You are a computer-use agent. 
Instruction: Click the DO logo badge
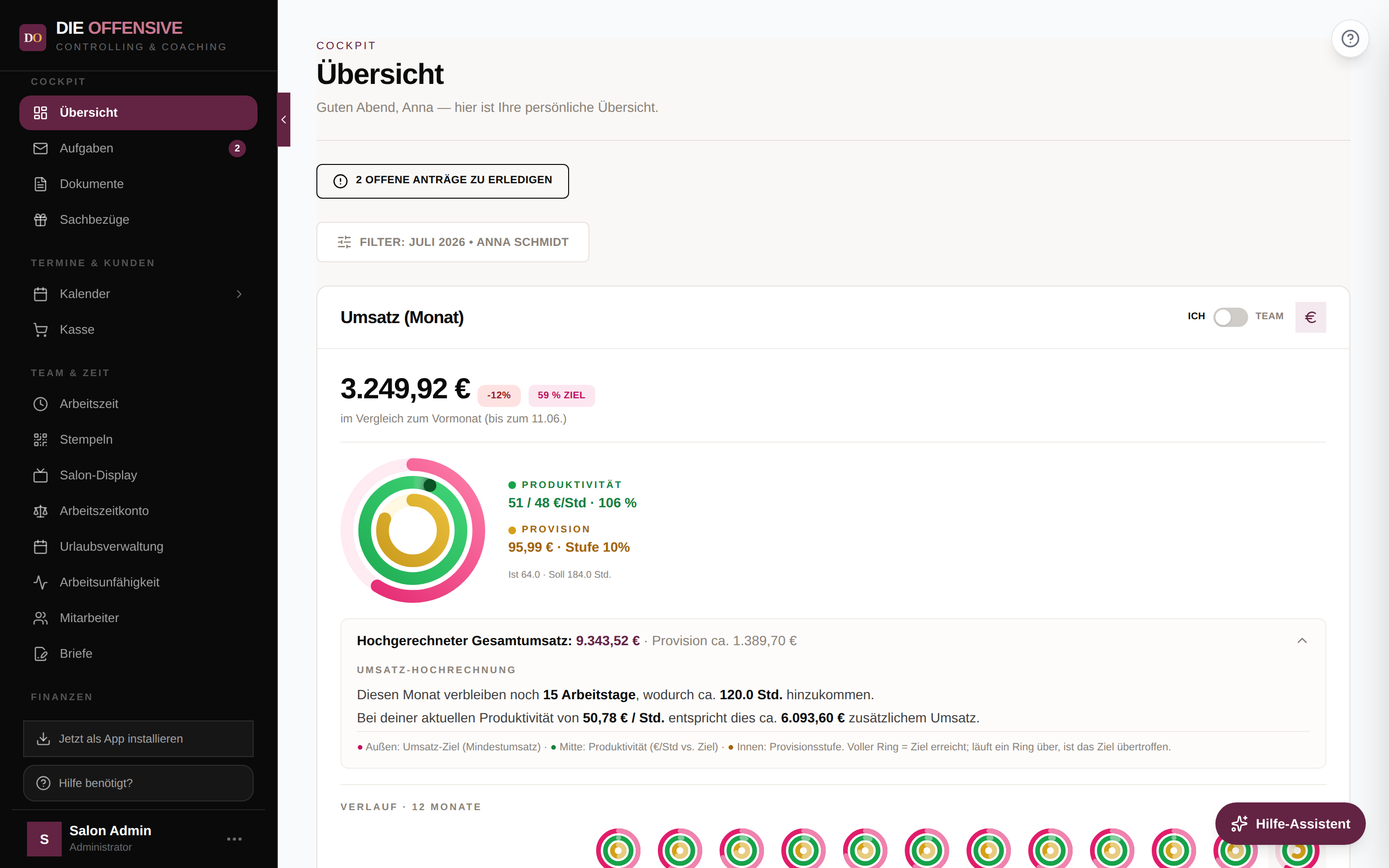[x=33, y=37]
